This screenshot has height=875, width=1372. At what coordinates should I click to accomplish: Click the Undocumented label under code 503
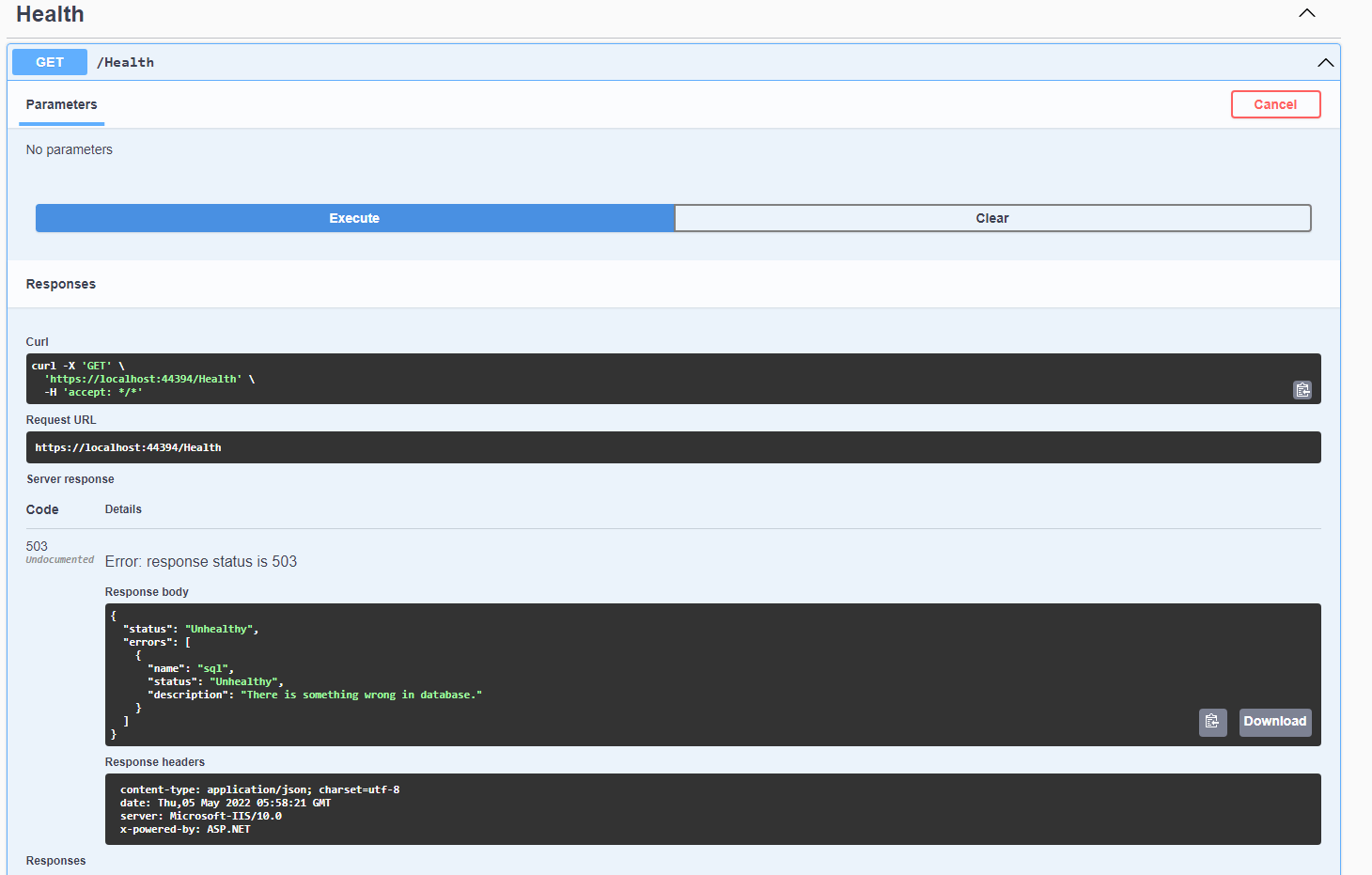pyautogui.click(x=60, y=560)
